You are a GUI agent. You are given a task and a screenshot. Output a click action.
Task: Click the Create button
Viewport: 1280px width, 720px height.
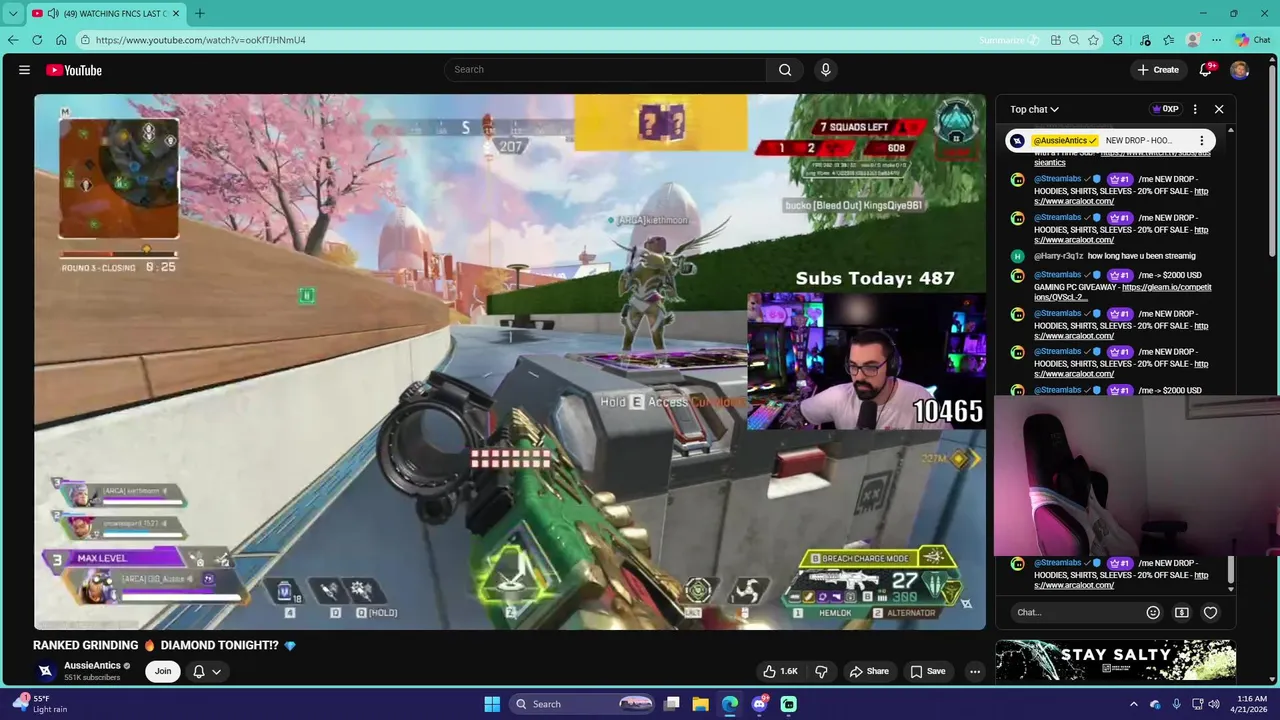[1158, 70]
